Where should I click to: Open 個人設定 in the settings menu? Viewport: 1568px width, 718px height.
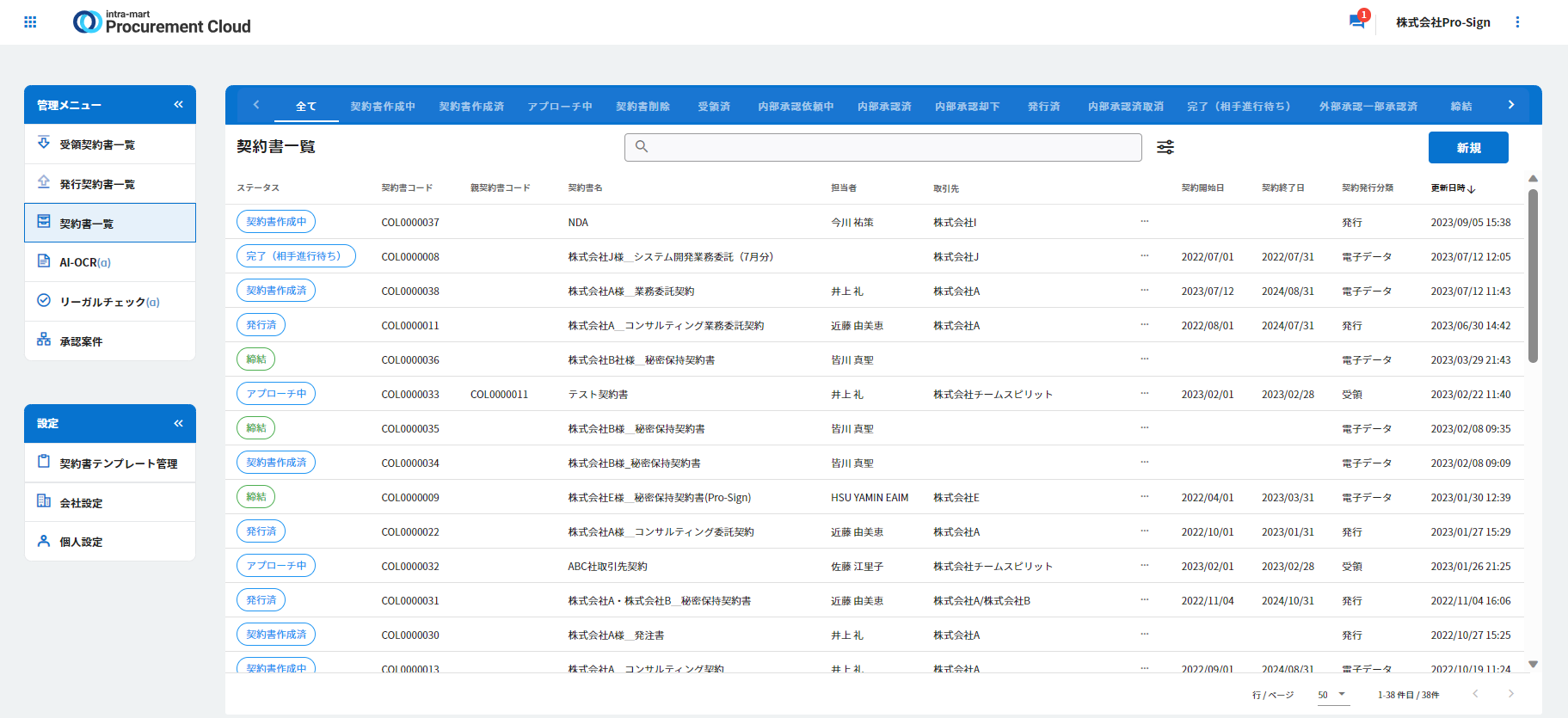110,542
